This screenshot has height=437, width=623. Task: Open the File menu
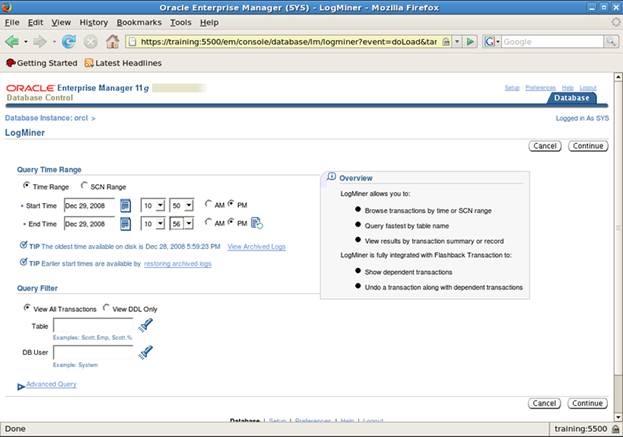(12, 23)
